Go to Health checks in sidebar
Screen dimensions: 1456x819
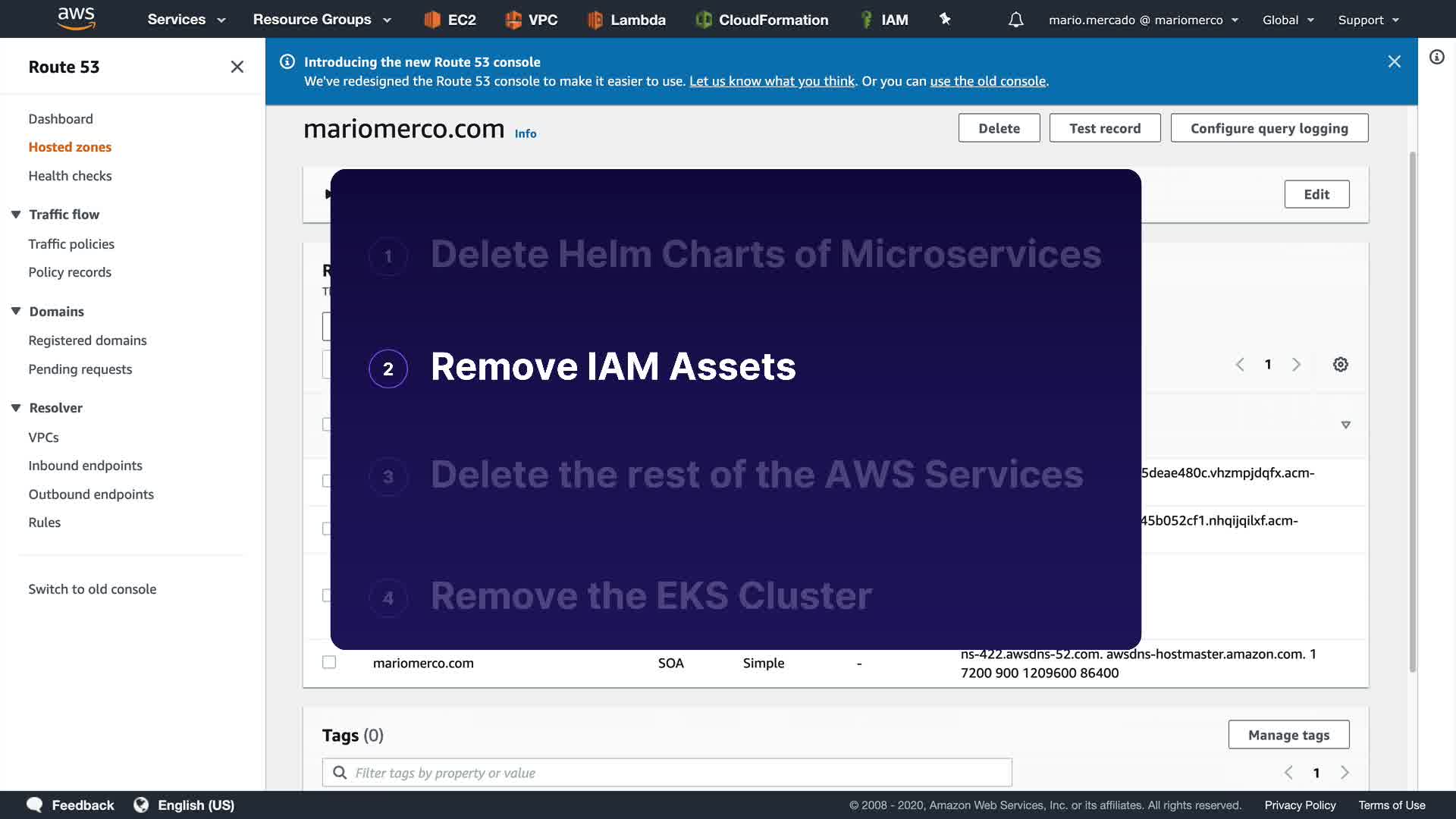click(x=70, y=176)
